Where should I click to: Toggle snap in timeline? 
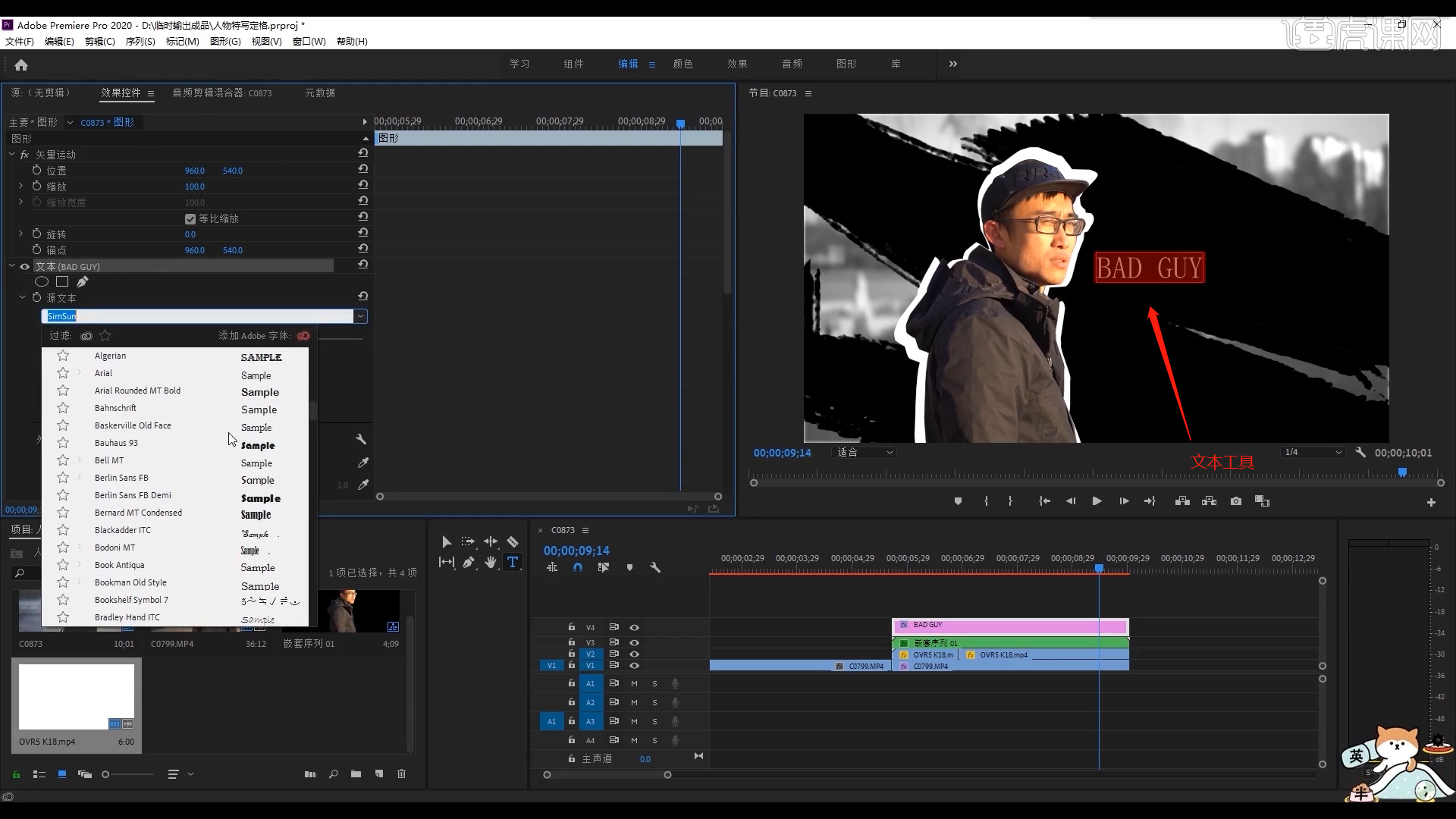[578, 567]
